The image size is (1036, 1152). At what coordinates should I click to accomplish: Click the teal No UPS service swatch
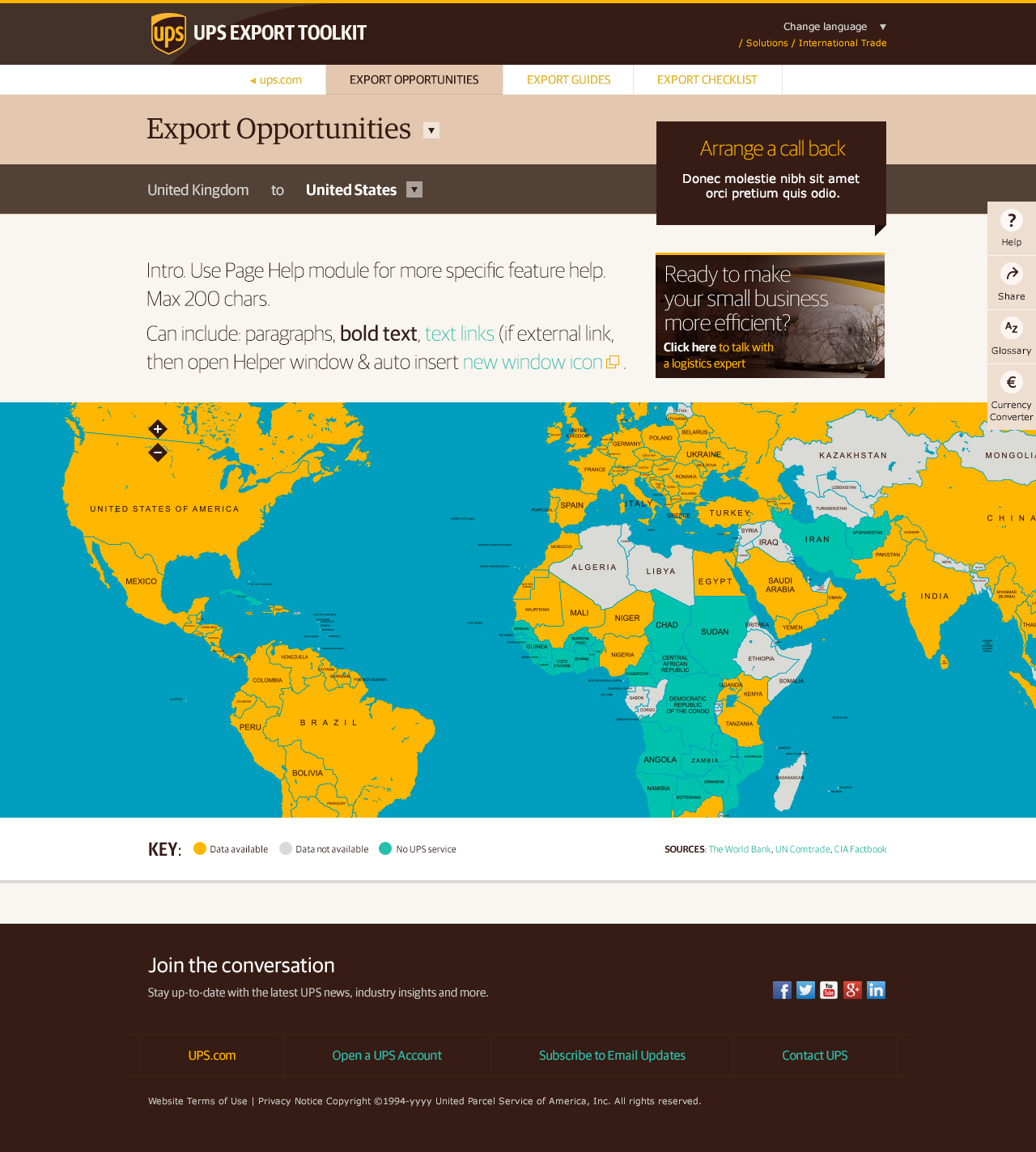tap(385, 848)
